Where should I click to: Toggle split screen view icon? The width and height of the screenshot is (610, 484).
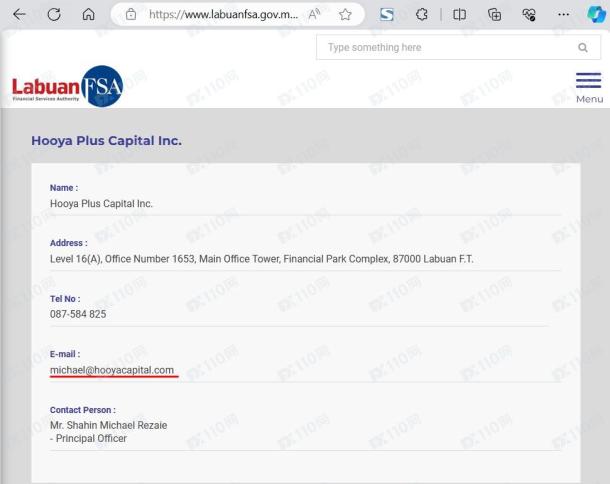click(x=459, y=15)
